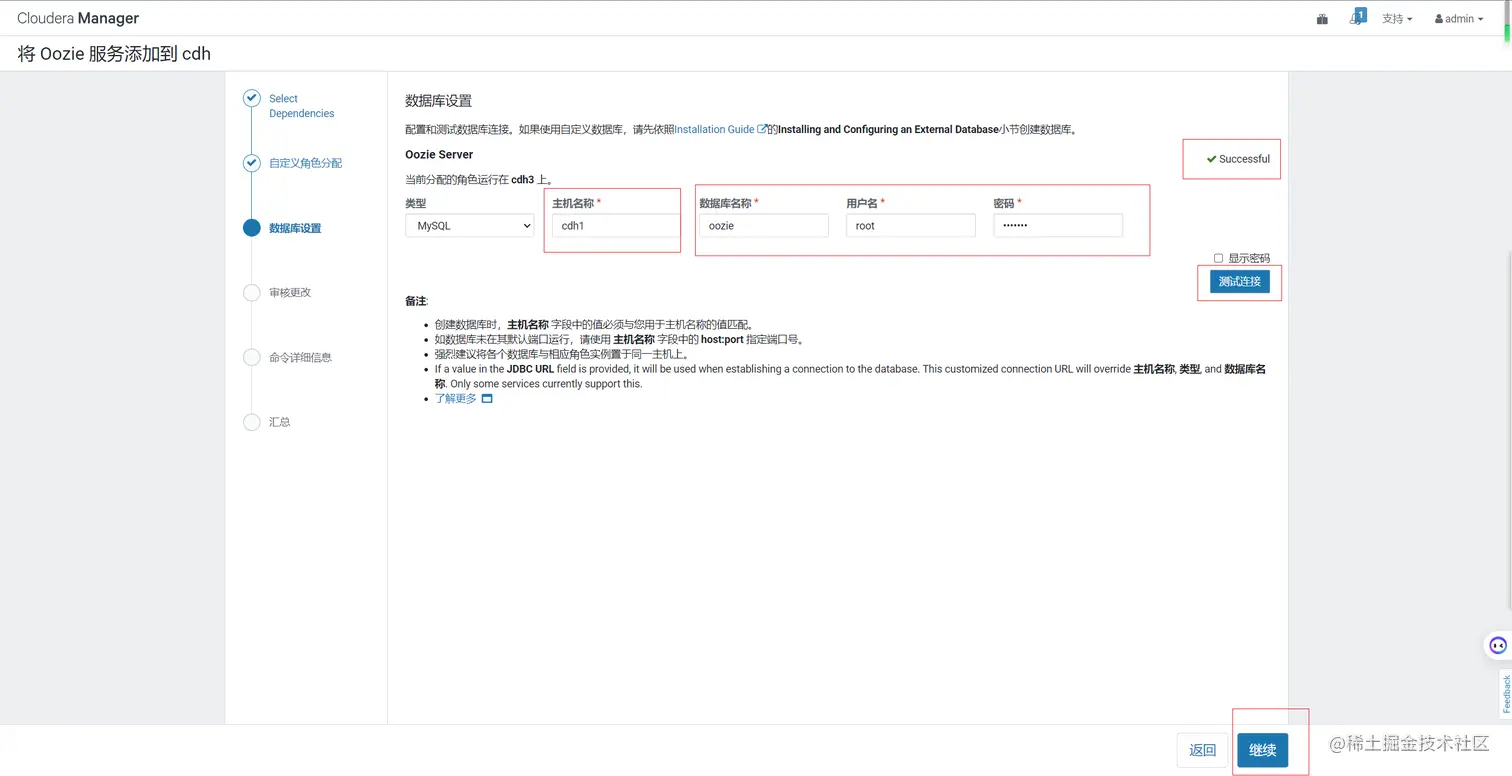Click the 数据库设置 page heading
The width and height of the screenshot is (1512, 776).
pyautogui.click(x=438, y=101)
